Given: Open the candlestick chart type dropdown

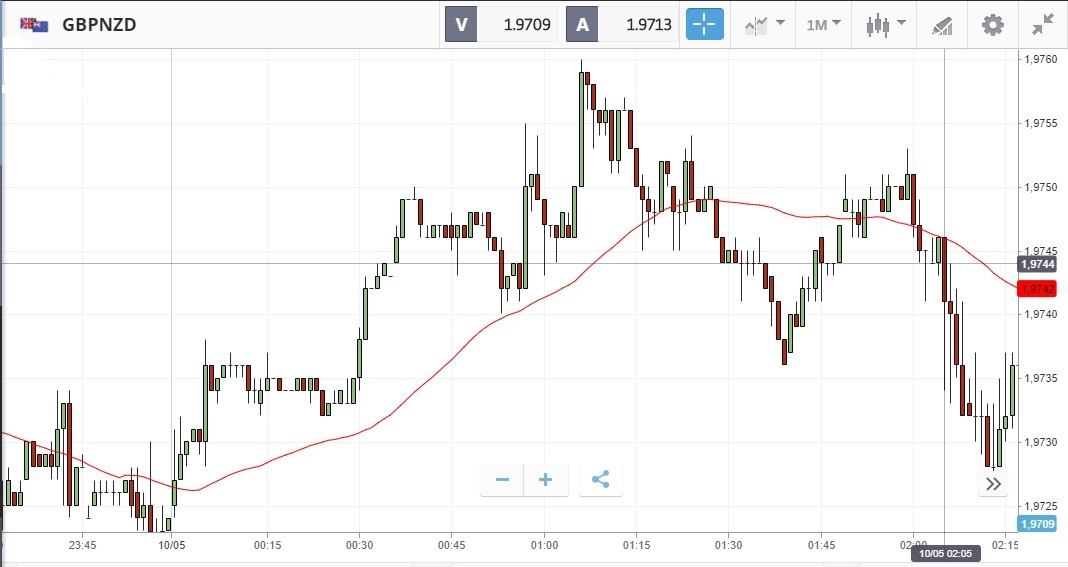Looking at the screenshot, I should (x=885, y=24).
